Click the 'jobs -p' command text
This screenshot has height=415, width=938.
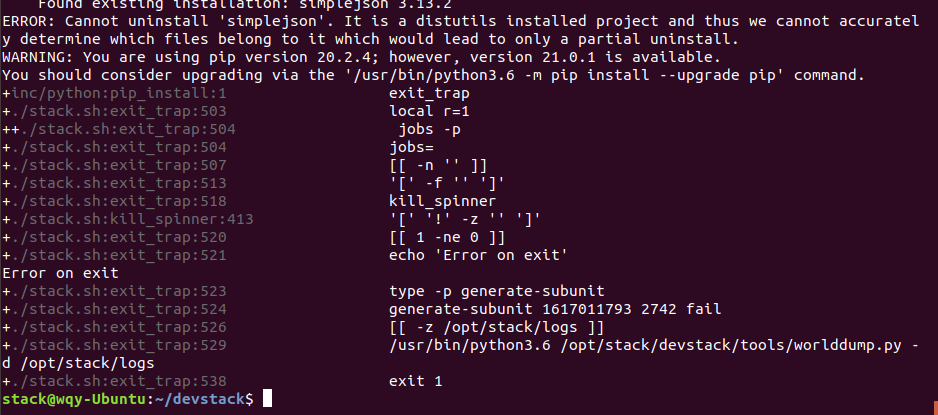point(430,129)
